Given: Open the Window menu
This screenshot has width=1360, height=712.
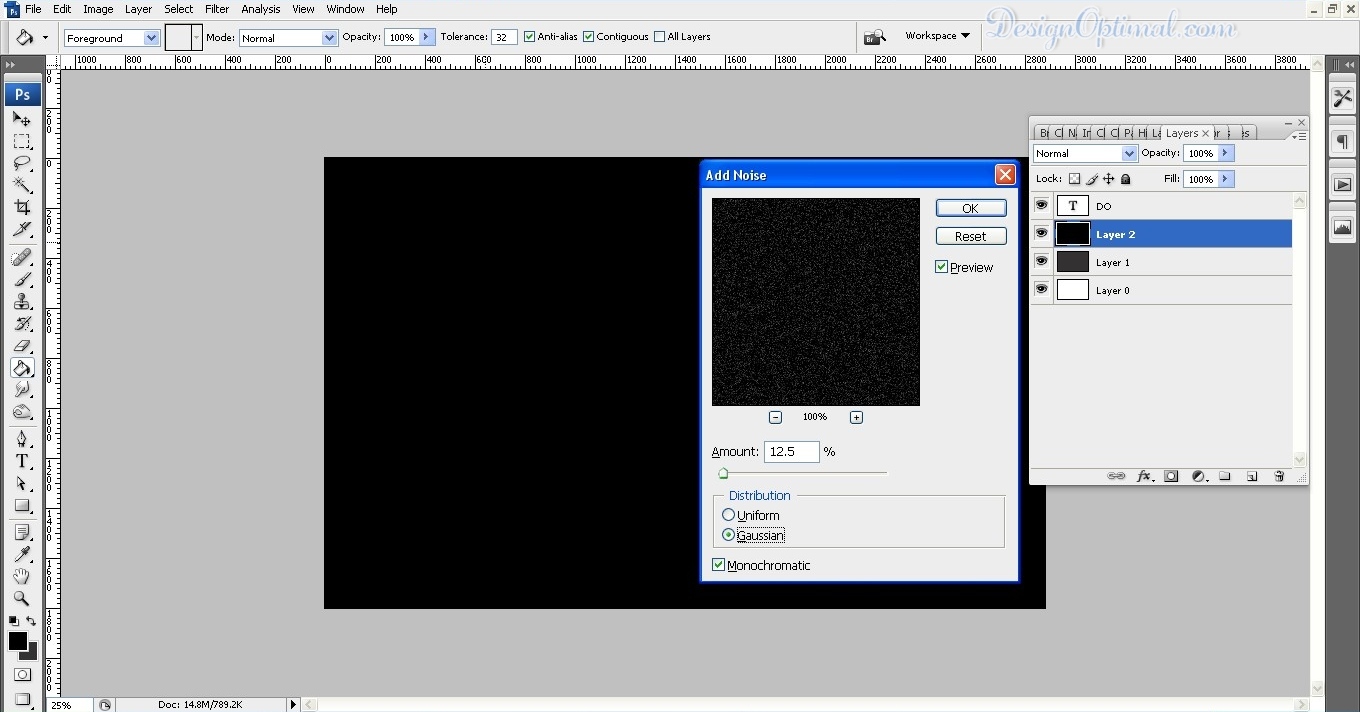Looking at the screenshot, I should [345, 9].
